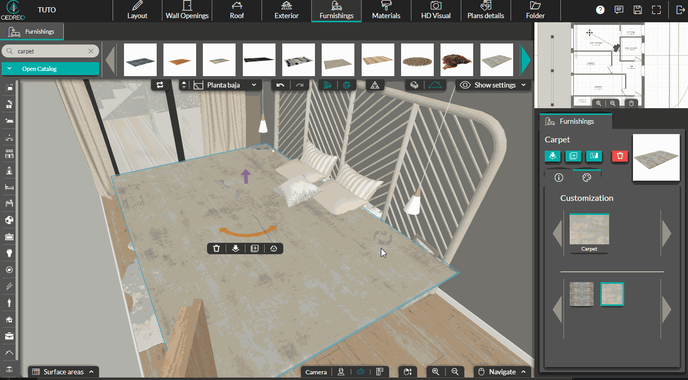Screen dimensions: 688x380
Task: Expand the Surface areas panel
Action: click(63, 372)
